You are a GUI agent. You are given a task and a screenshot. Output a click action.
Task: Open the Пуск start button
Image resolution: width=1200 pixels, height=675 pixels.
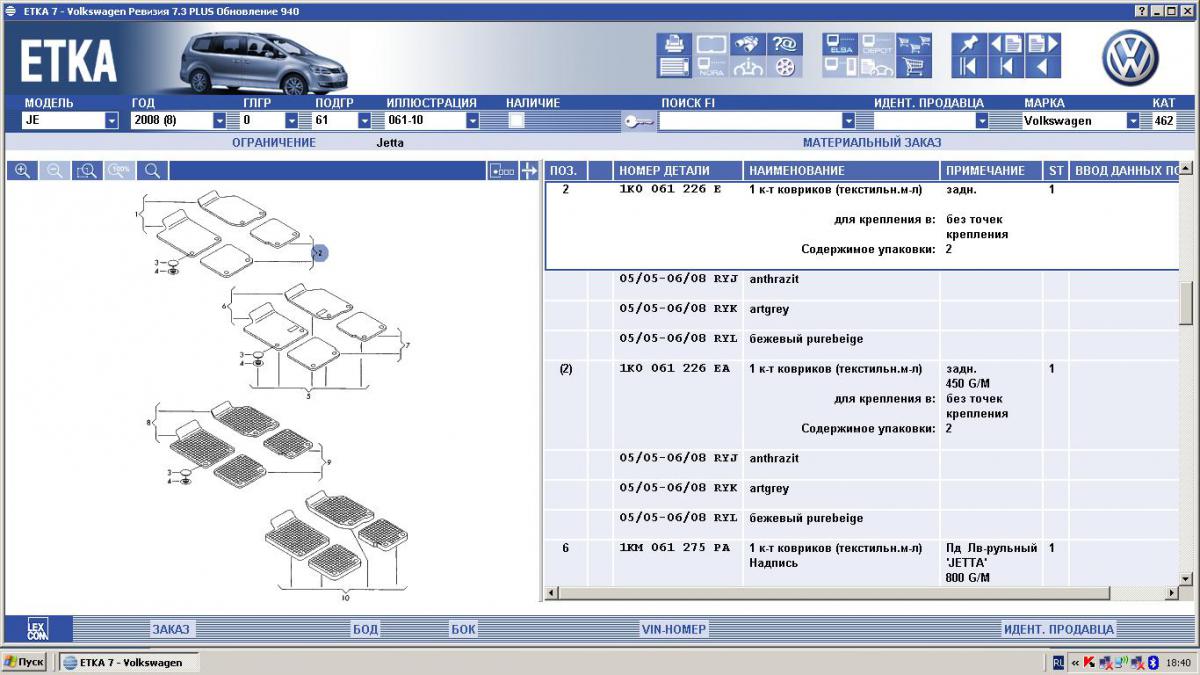pos(24,662)
